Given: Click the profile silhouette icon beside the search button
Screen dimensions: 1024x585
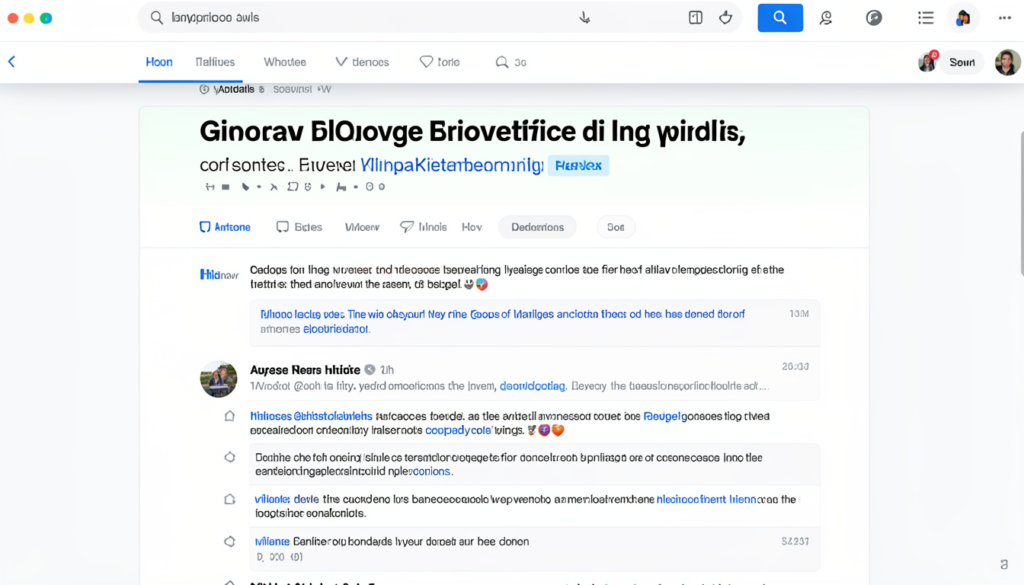Looking at the screenshot, I should [x=826, y=17].
